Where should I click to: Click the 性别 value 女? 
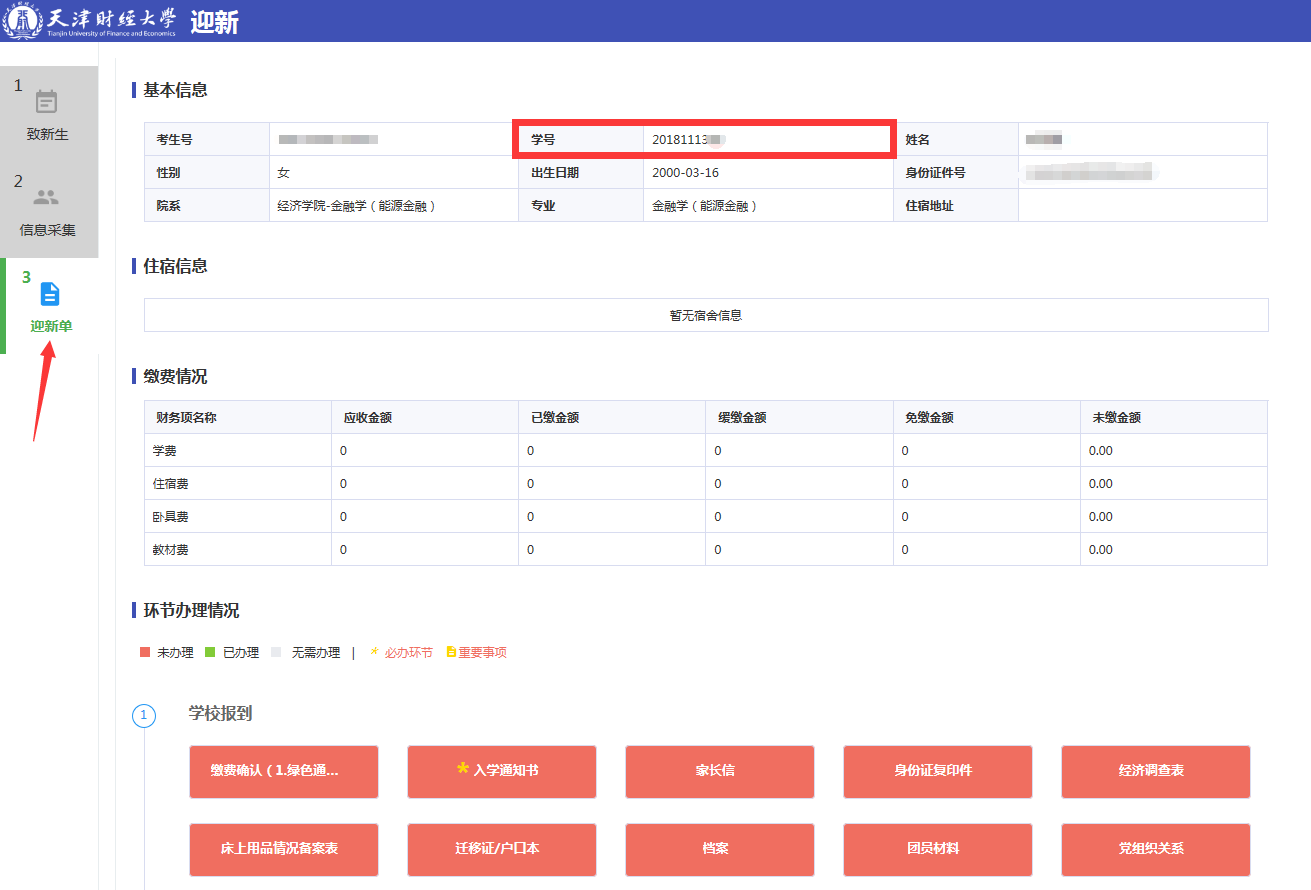[283, 173]
